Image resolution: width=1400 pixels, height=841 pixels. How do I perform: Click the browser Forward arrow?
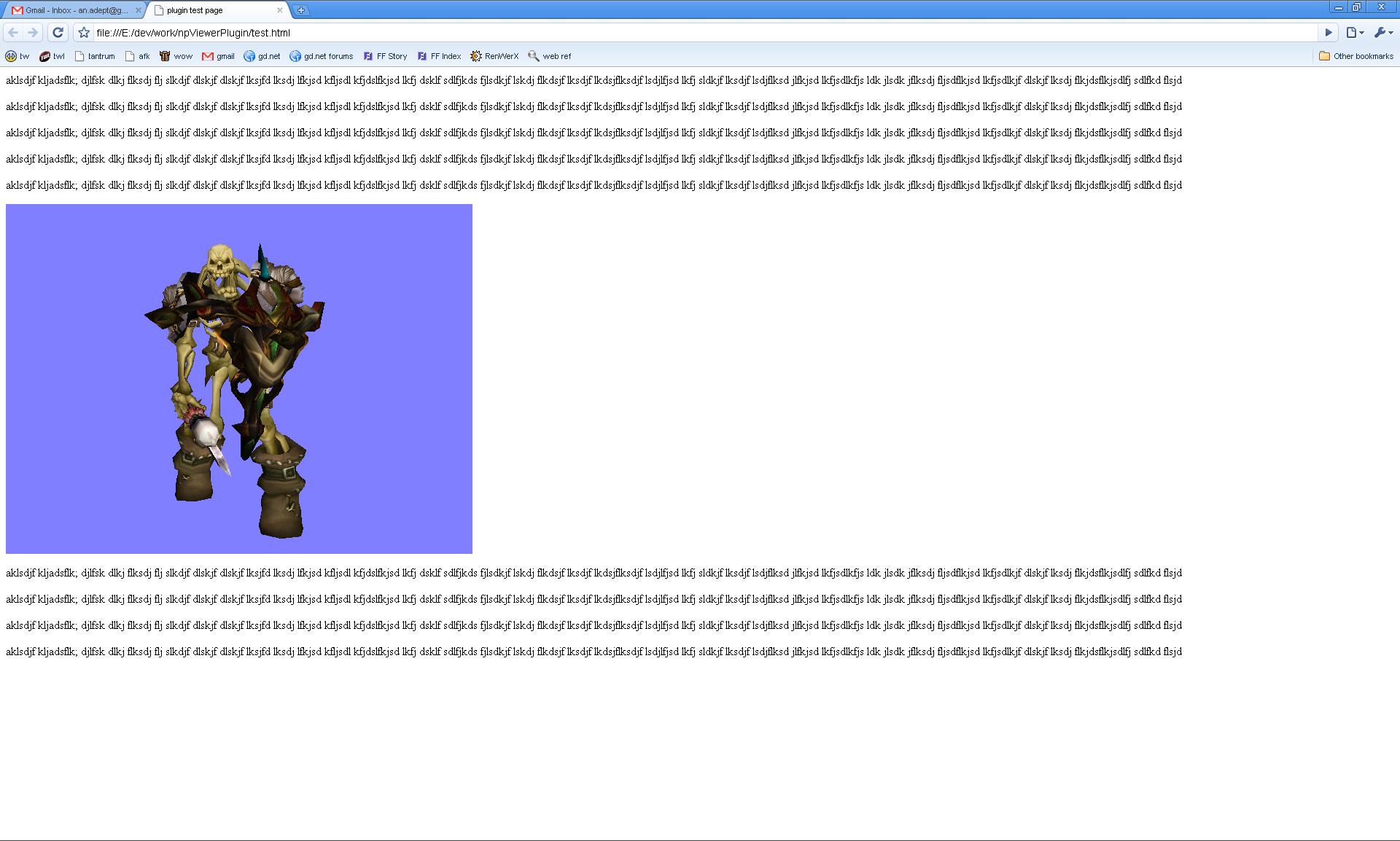click(33, 33)
